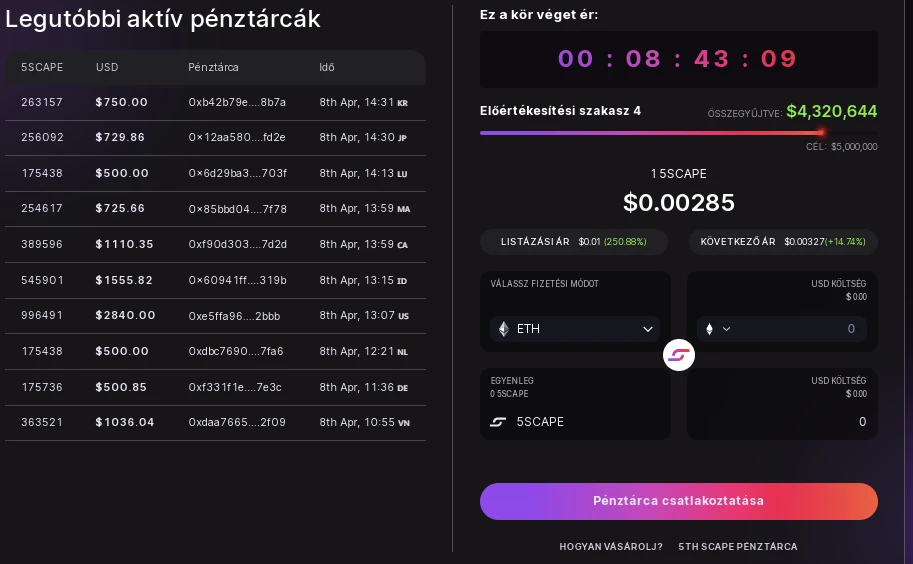Click Pénztárca csatlakoztatása button
Viewport: 913px width, 564px height.
[x=678, y=501]
